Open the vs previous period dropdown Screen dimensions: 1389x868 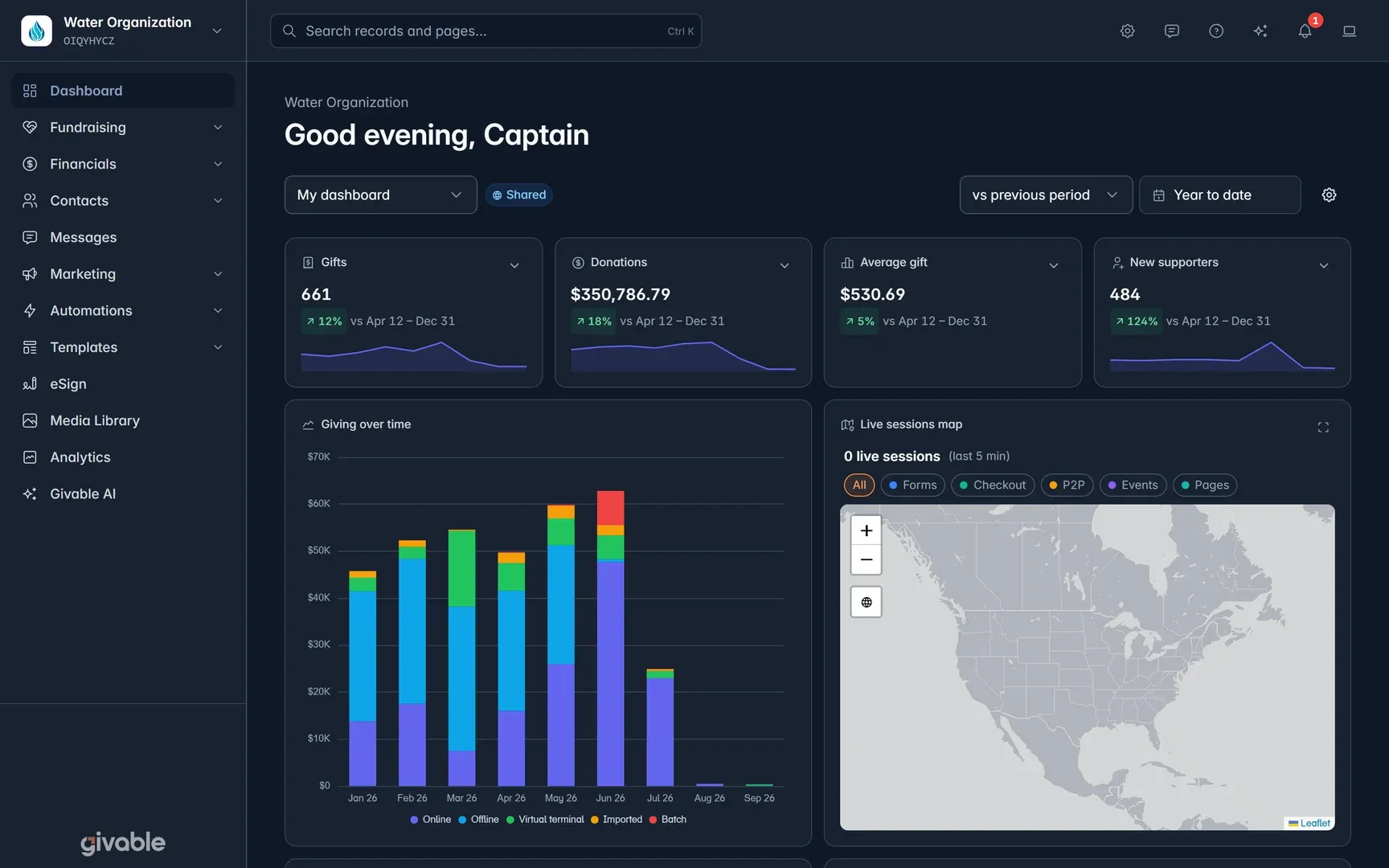click(x=1046, y=194)
